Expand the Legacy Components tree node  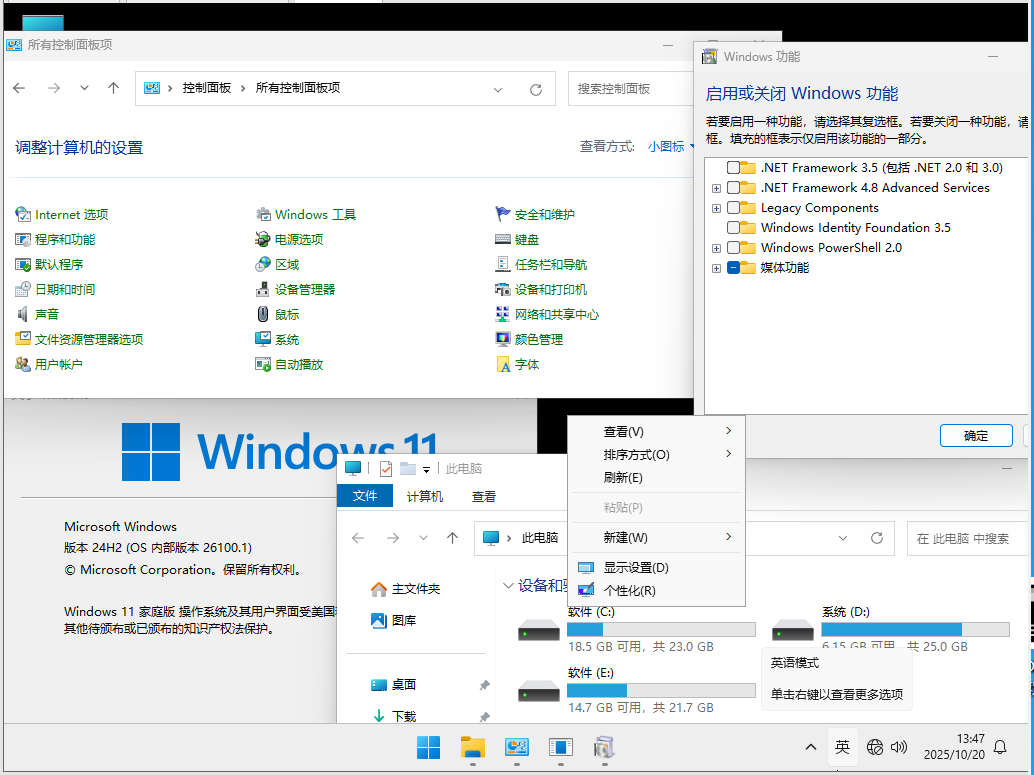(x=716, y=207)
